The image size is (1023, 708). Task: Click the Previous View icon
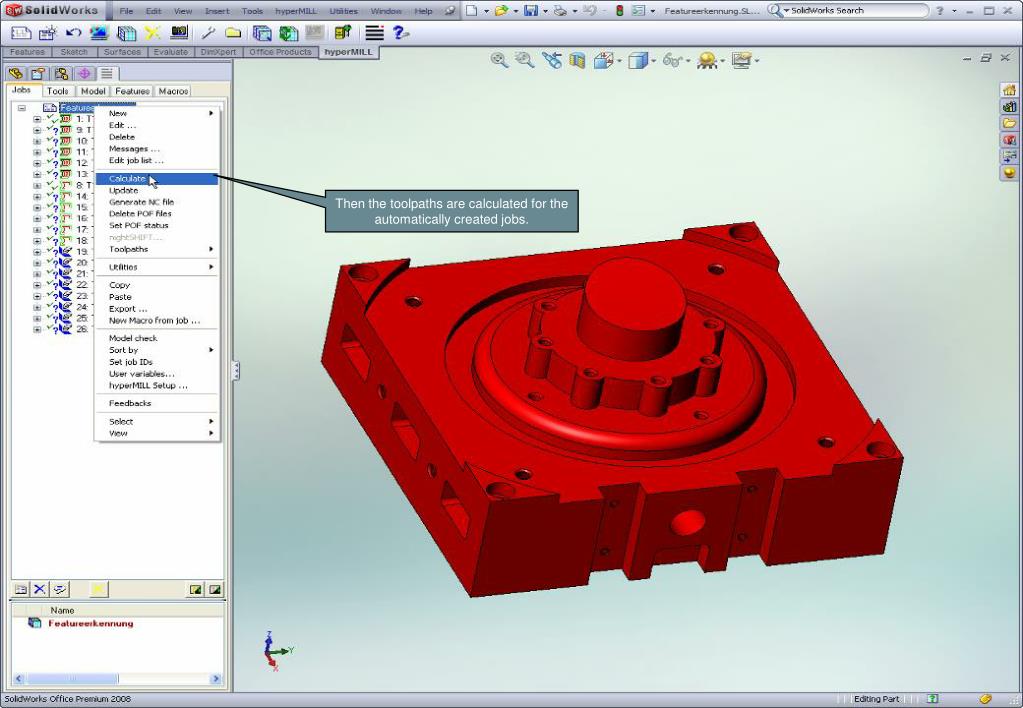[x=551, y=61]
